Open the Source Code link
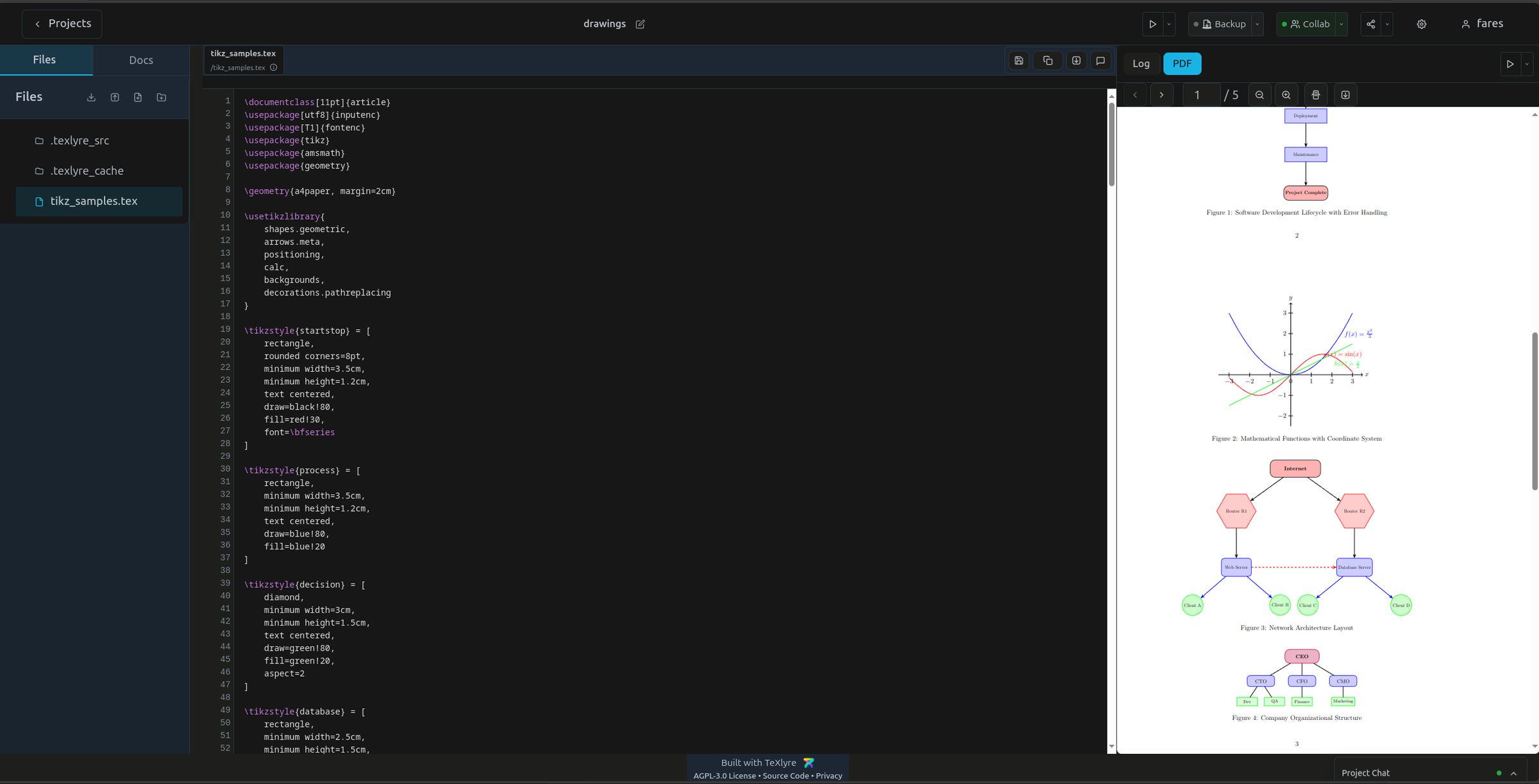 click(786, 776)
